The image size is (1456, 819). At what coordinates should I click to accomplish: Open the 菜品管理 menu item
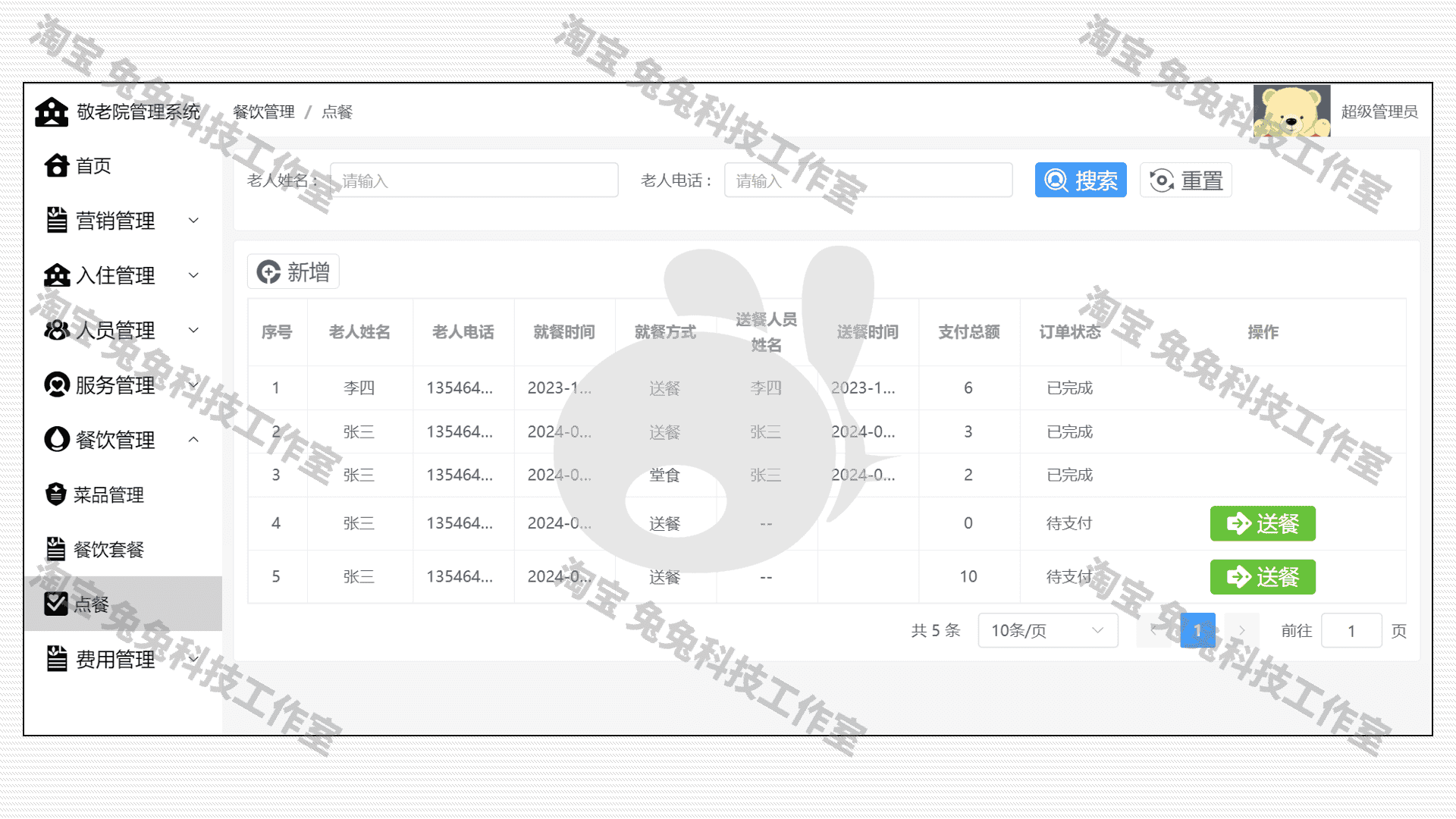123,494
